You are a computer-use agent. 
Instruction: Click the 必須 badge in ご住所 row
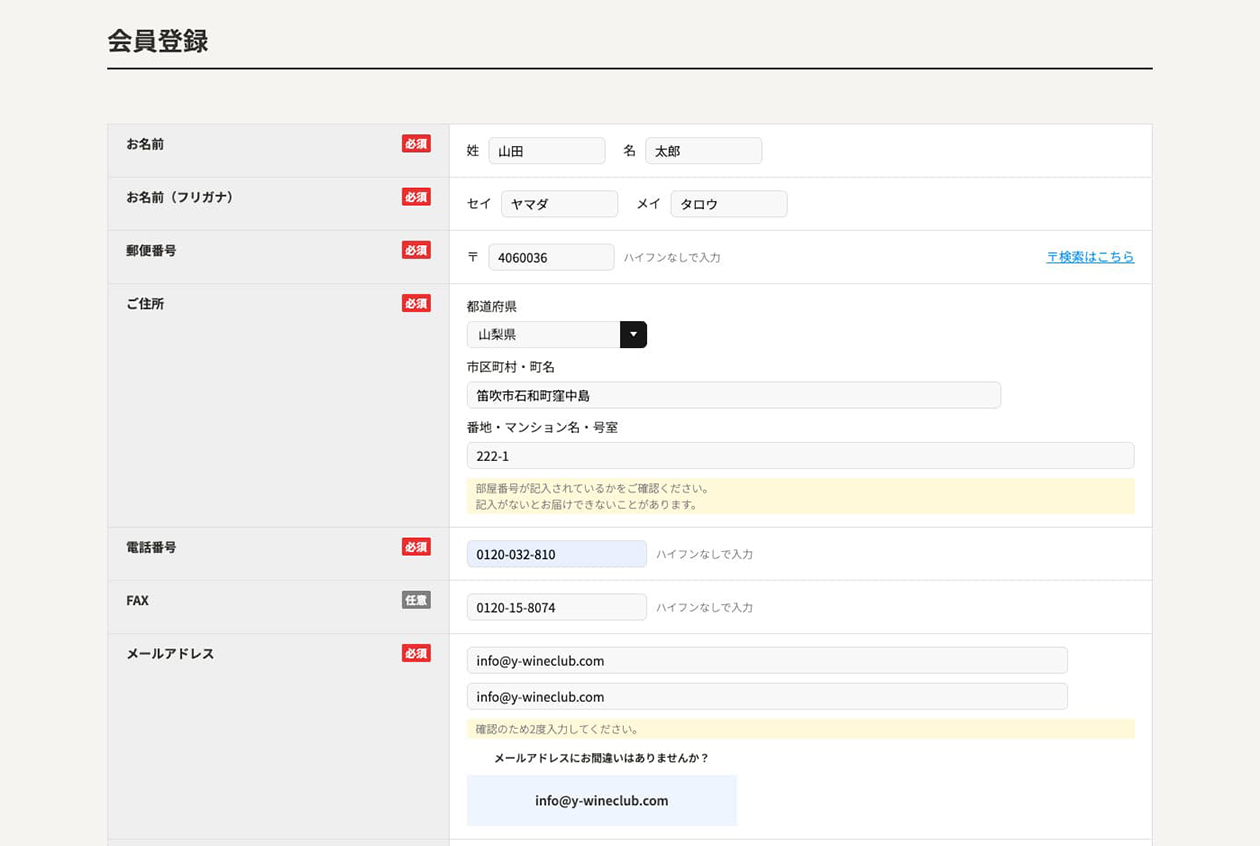[416, 303]
